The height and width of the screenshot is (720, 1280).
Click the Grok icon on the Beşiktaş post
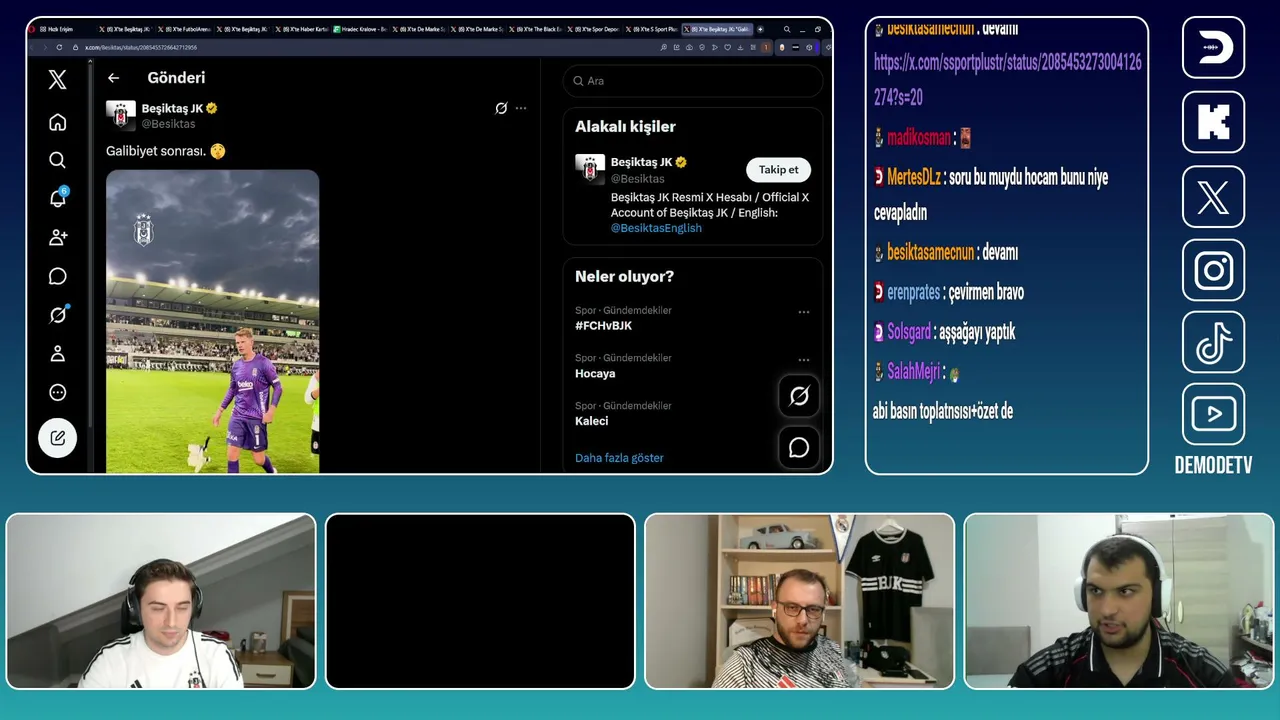[501, 108]
